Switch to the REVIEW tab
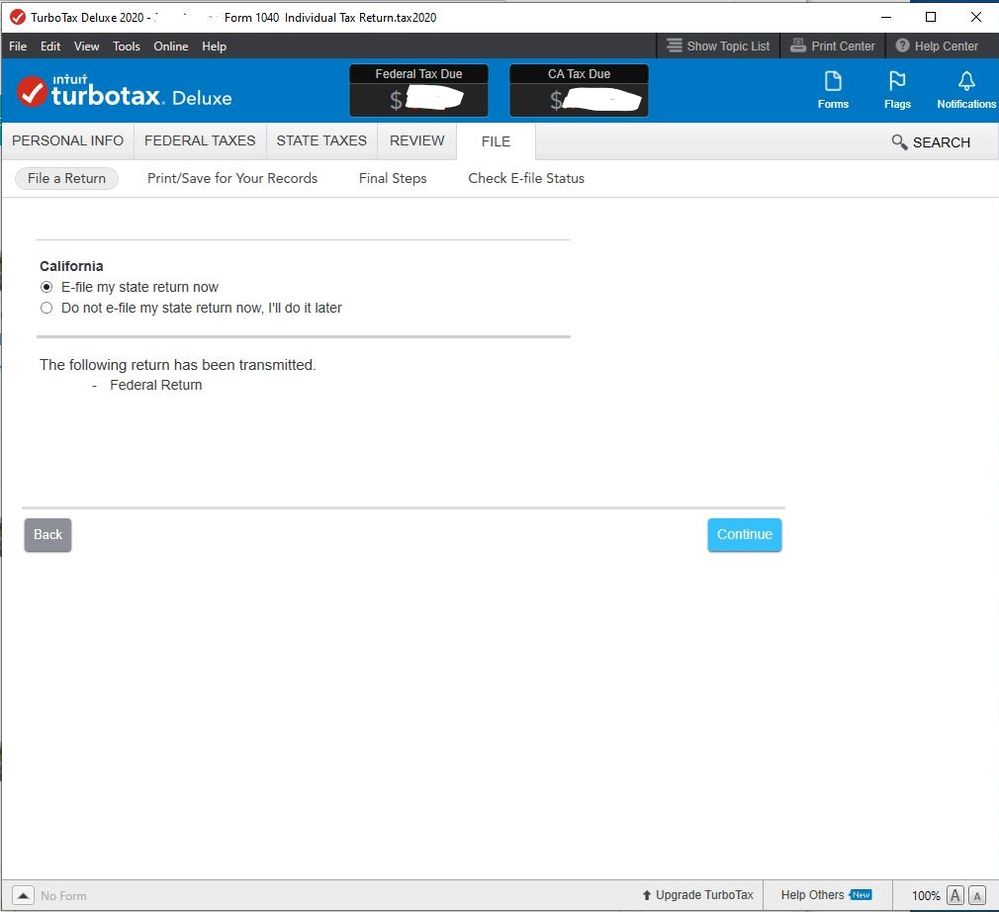This screenshot has height=912, width=999. point(417,141)
